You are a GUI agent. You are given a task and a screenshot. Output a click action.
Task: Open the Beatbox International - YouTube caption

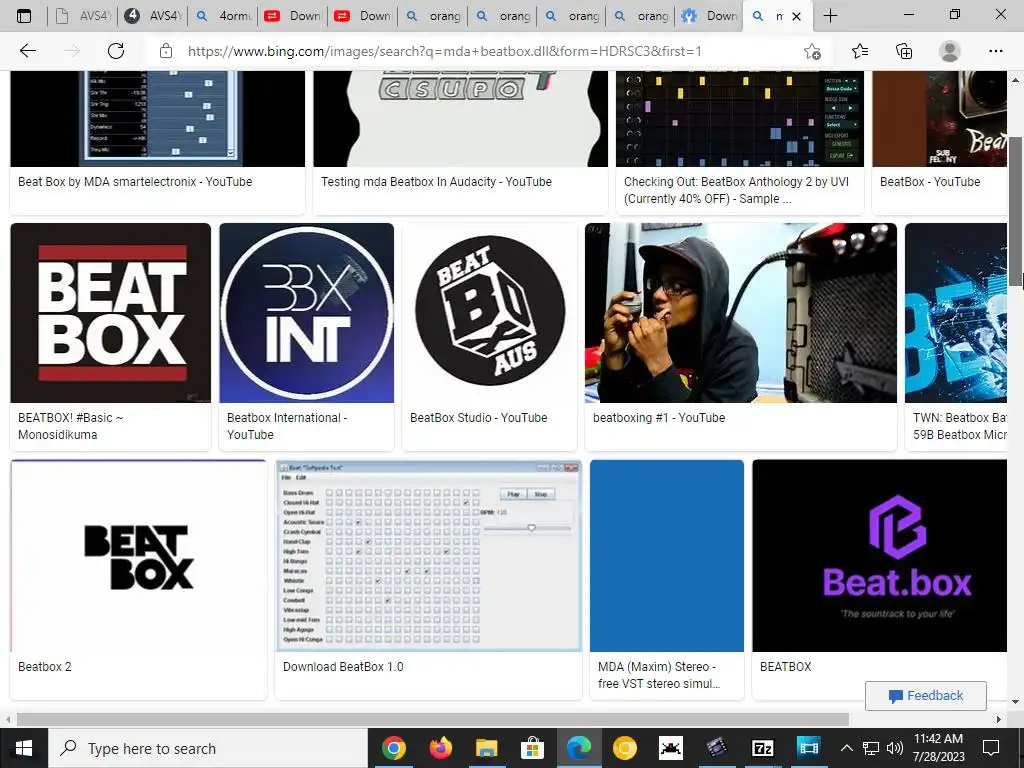coord(287,426)
